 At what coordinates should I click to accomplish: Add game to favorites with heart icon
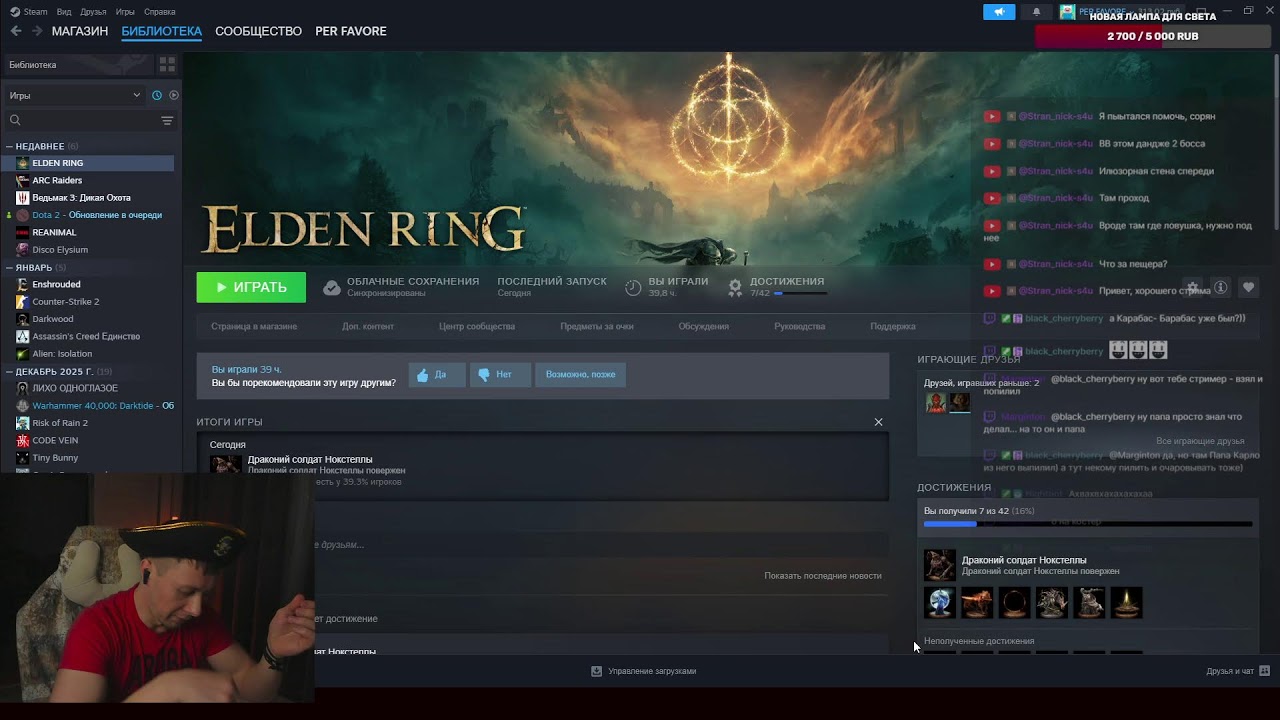tap(1248, 288)
